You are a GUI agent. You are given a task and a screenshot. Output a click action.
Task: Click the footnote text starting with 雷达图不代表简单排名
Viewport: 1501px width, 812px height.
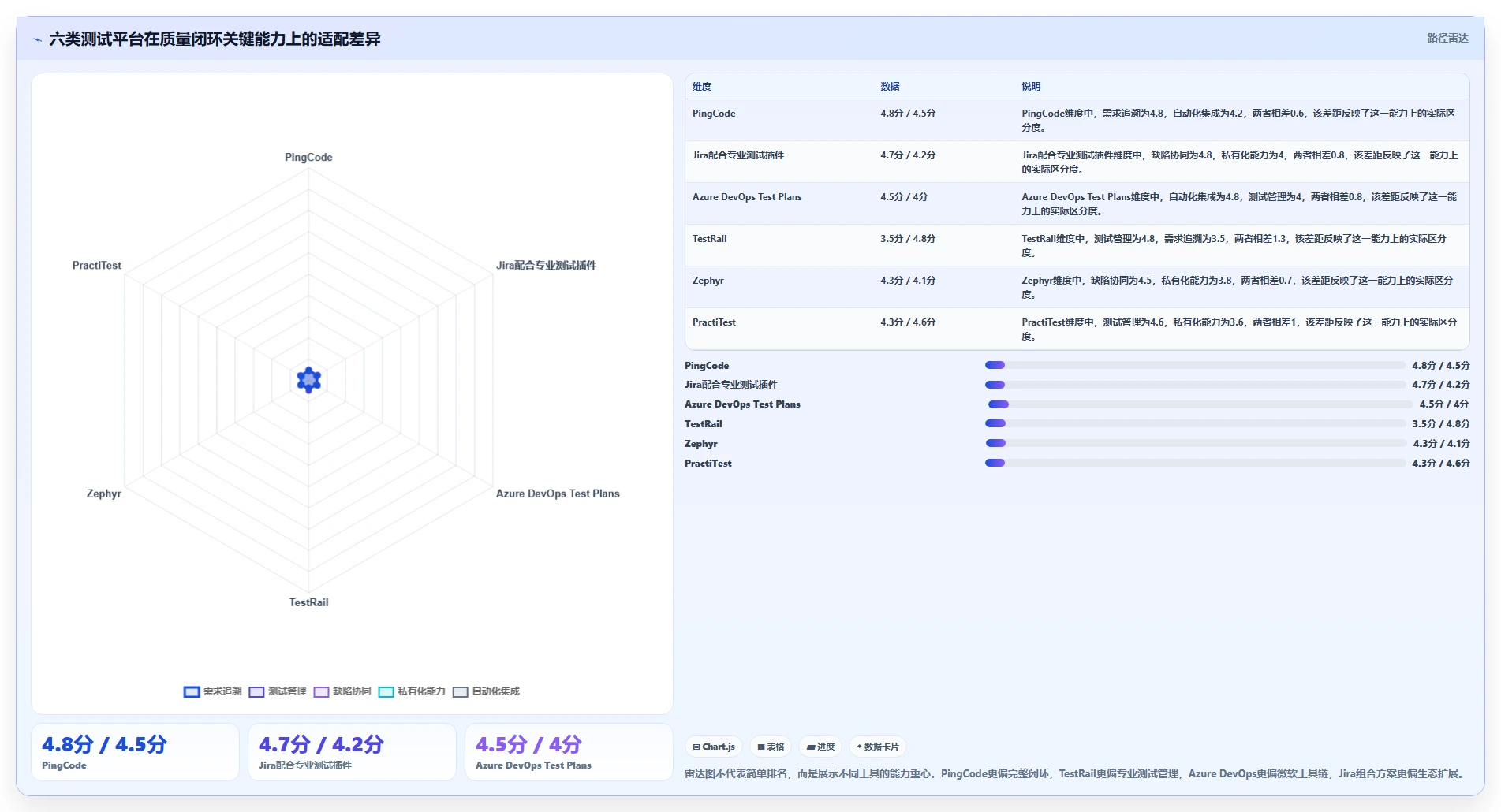1075,773
